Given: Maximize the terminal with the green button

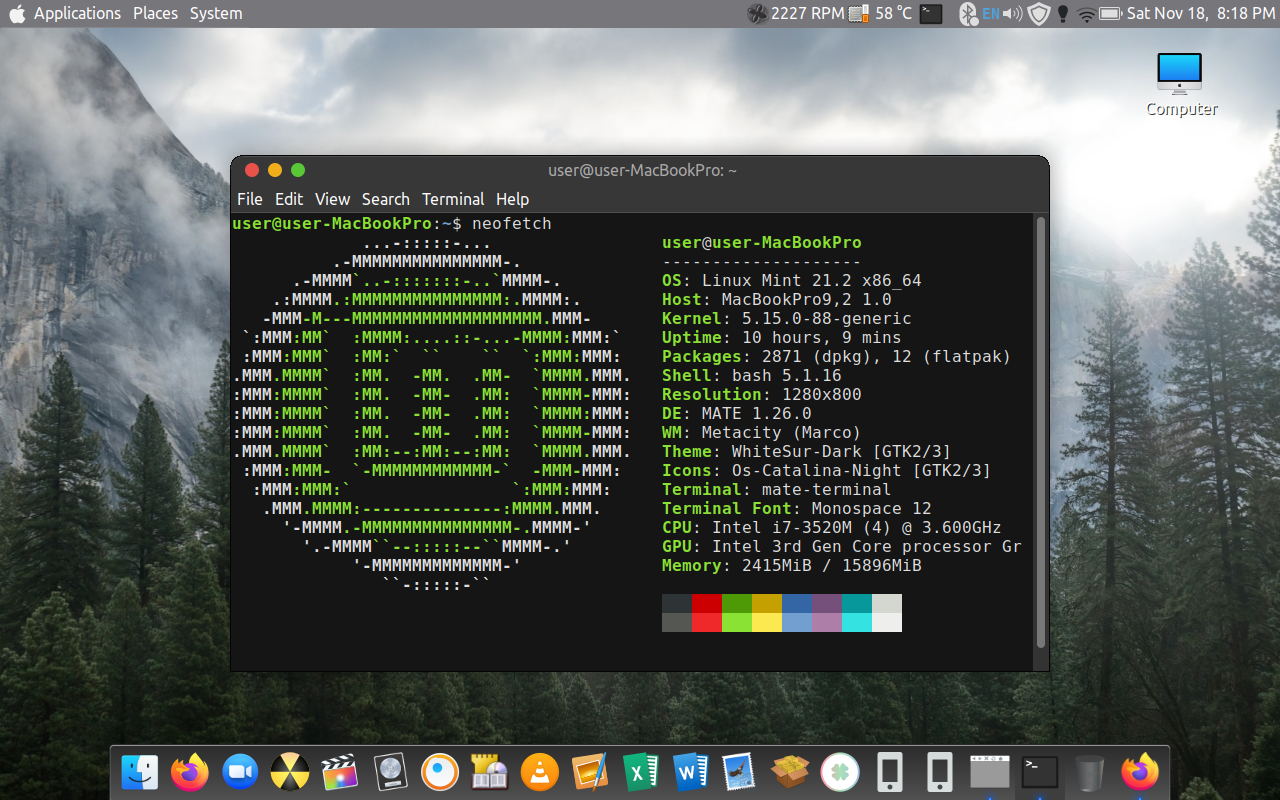Looking at the screenshot, I should coord(298,170).
